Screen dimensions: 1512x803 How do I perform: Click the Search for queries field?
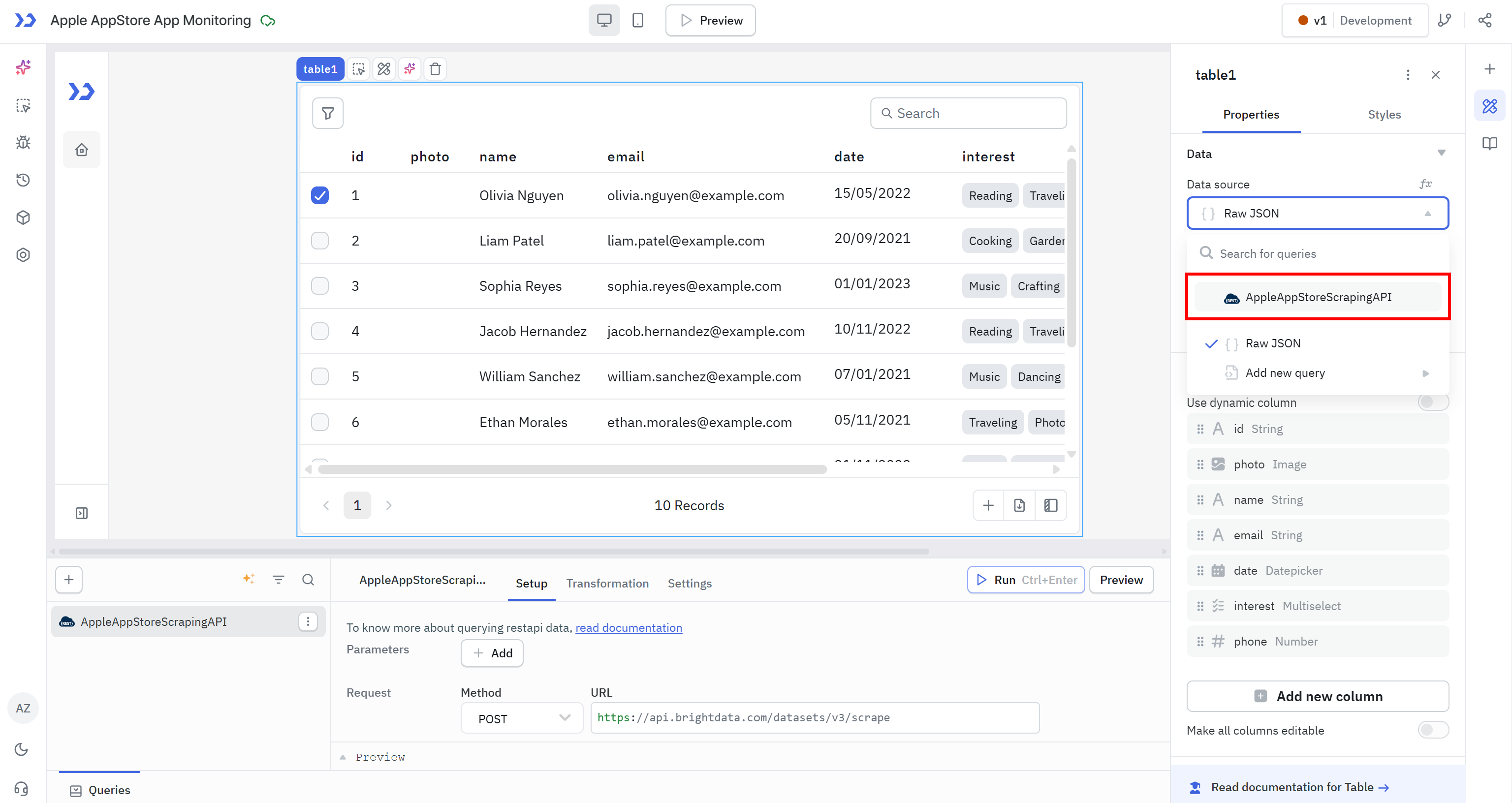pos(1318,253)
